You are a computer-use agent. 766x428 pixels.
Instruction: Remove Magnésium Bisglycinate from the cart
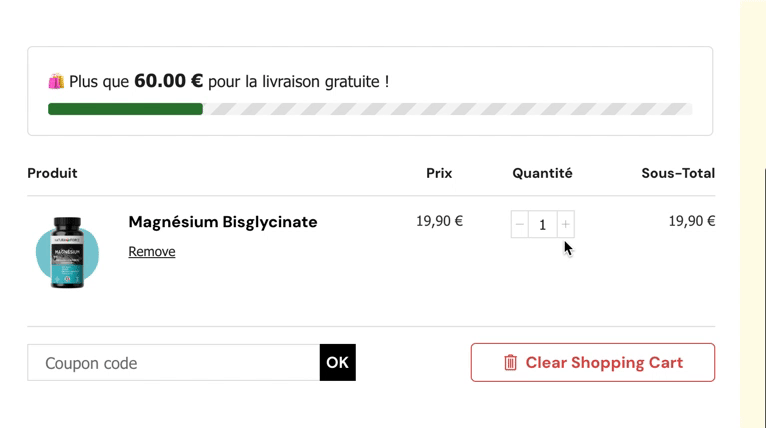[152, 252]
